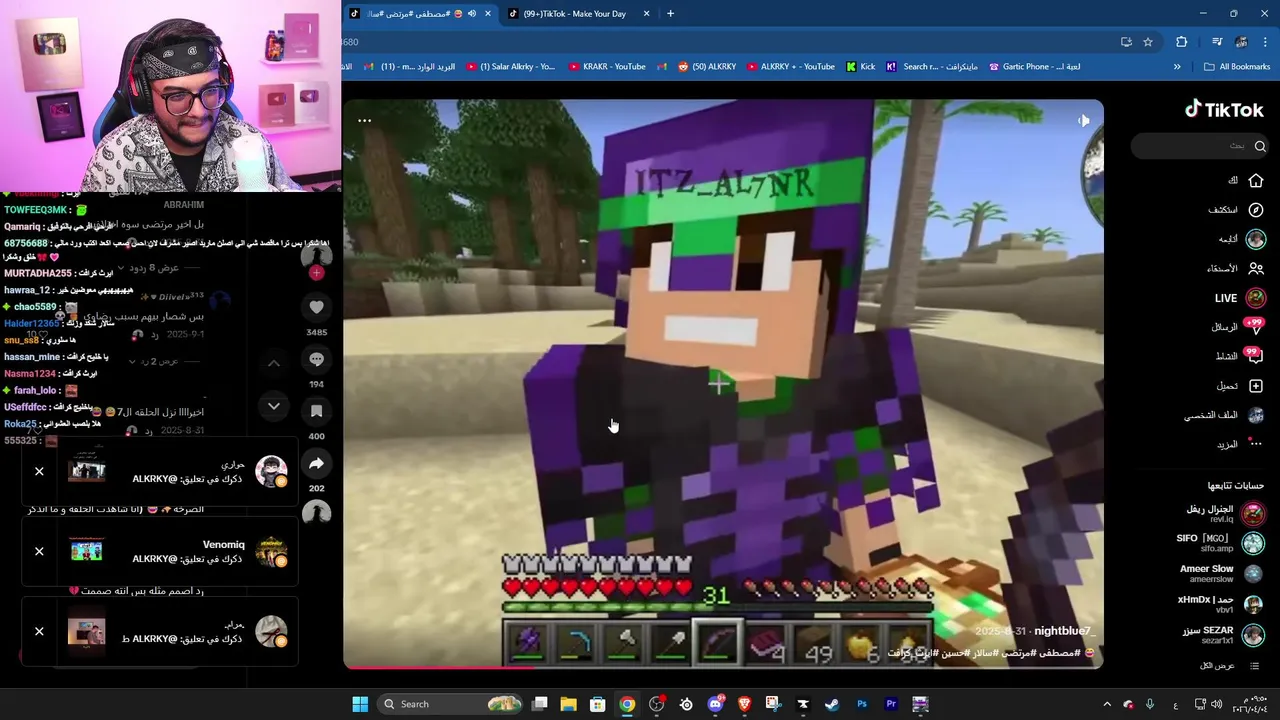The height and width of the screenshot is (720, 1280).
Task: Mute the first tab via its speaker icon
Action: coord(472,14)
